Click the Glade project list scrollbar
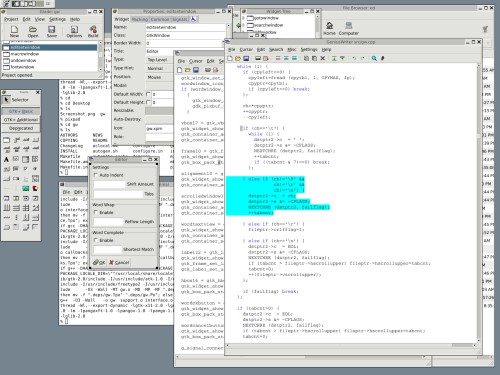The width and height of the screenshot is (500, 375). click(101, 56)
